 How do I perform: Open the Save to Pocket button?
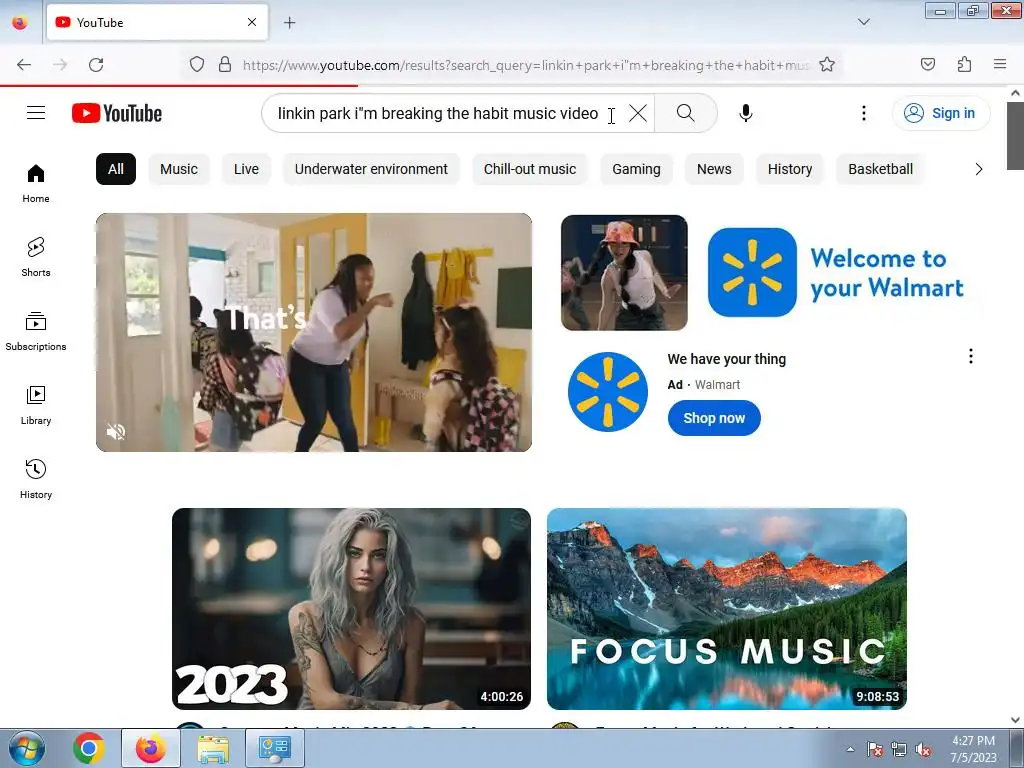927,64
